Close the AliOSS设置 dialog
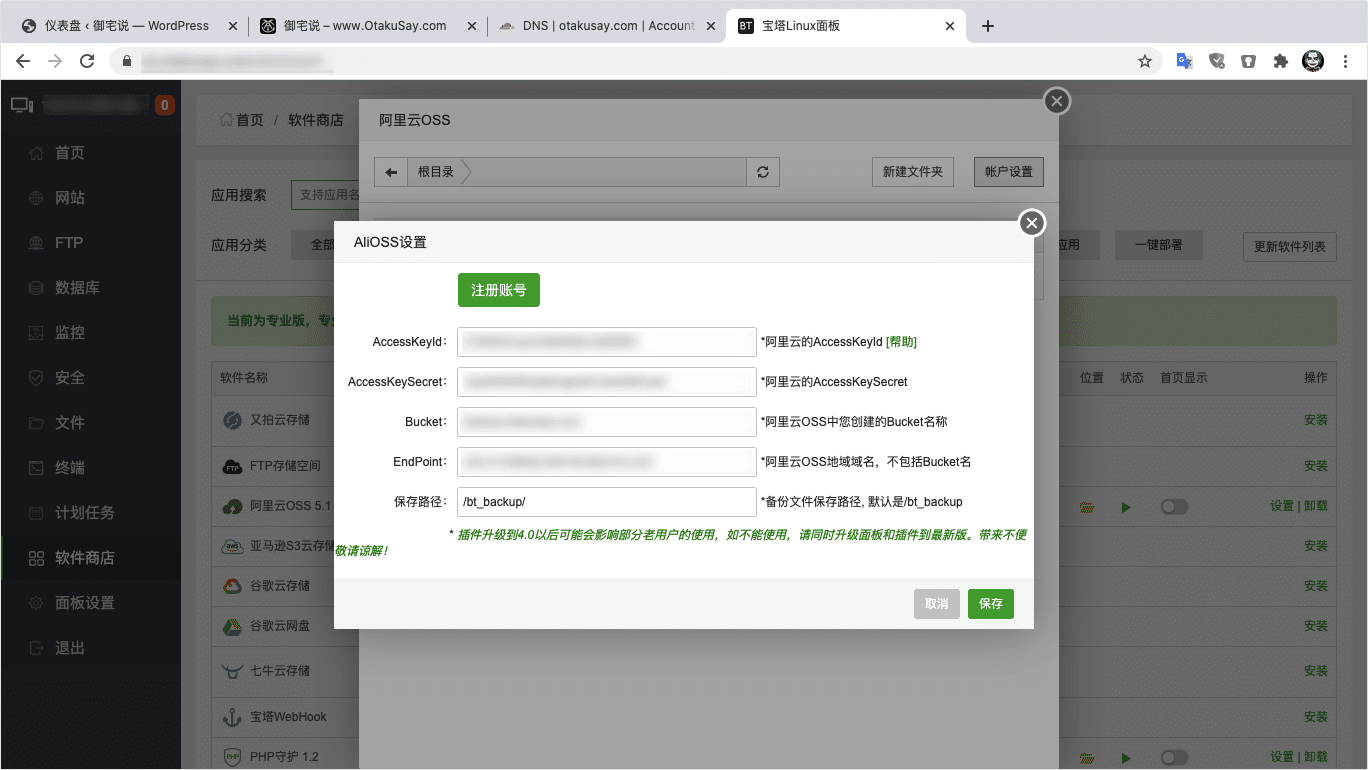The height and width of the screenshot is (770, 1368). tap(1032, 223)
